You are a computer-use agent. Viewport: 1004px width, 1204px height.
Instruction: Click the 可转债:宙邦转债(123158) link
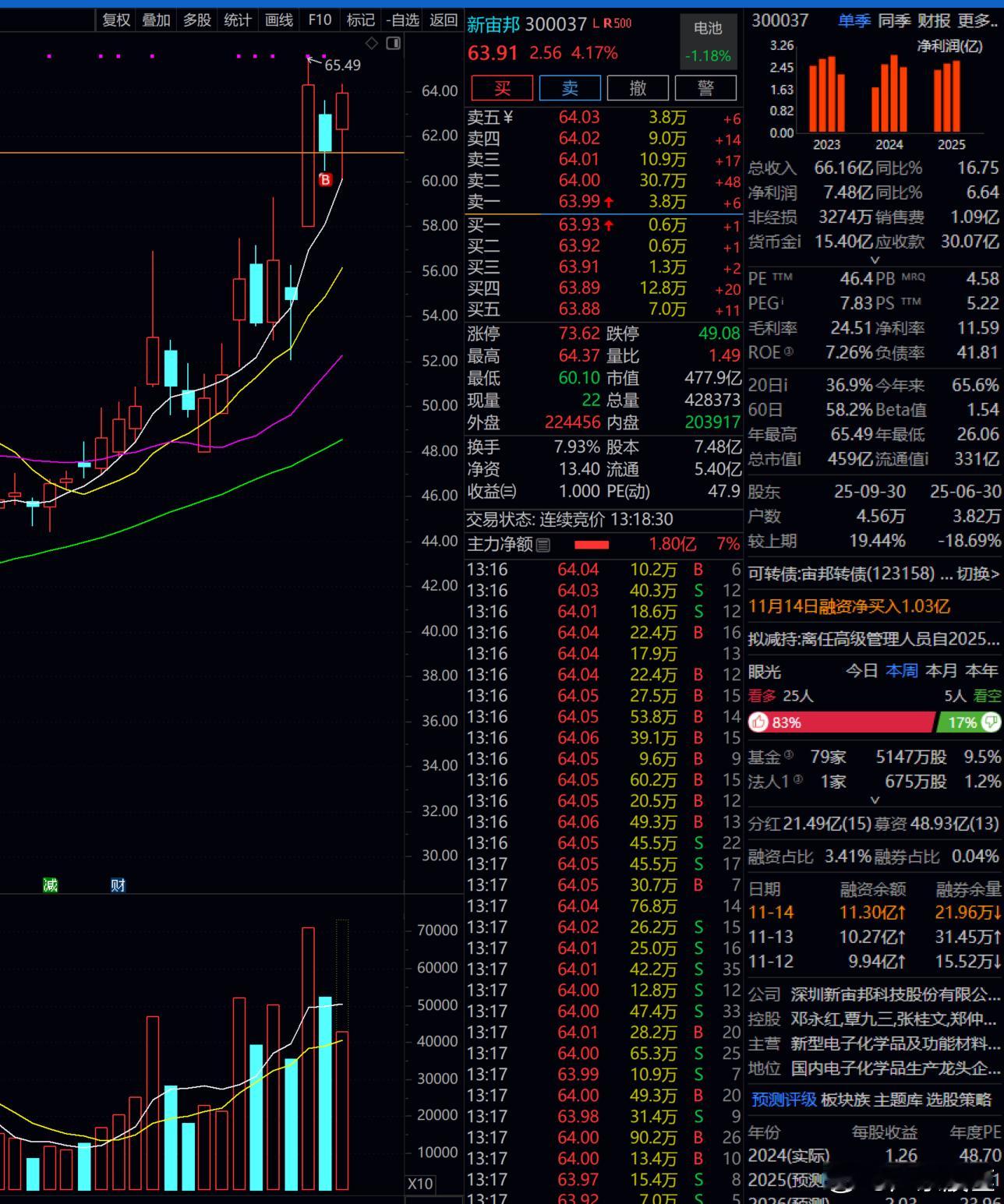pyautogui.click(x=841, y=574)
